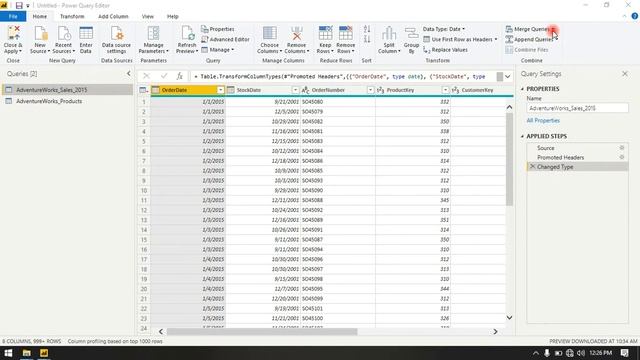Viewport: 640px width, 360px height.
Task: Select the Changed Type applied step
Action: [x=577, y=167]
